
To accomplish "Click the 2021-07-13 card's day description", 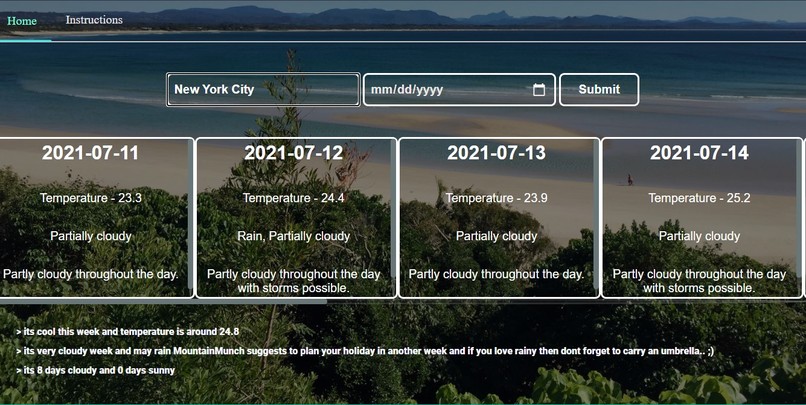I will (497, 274).
